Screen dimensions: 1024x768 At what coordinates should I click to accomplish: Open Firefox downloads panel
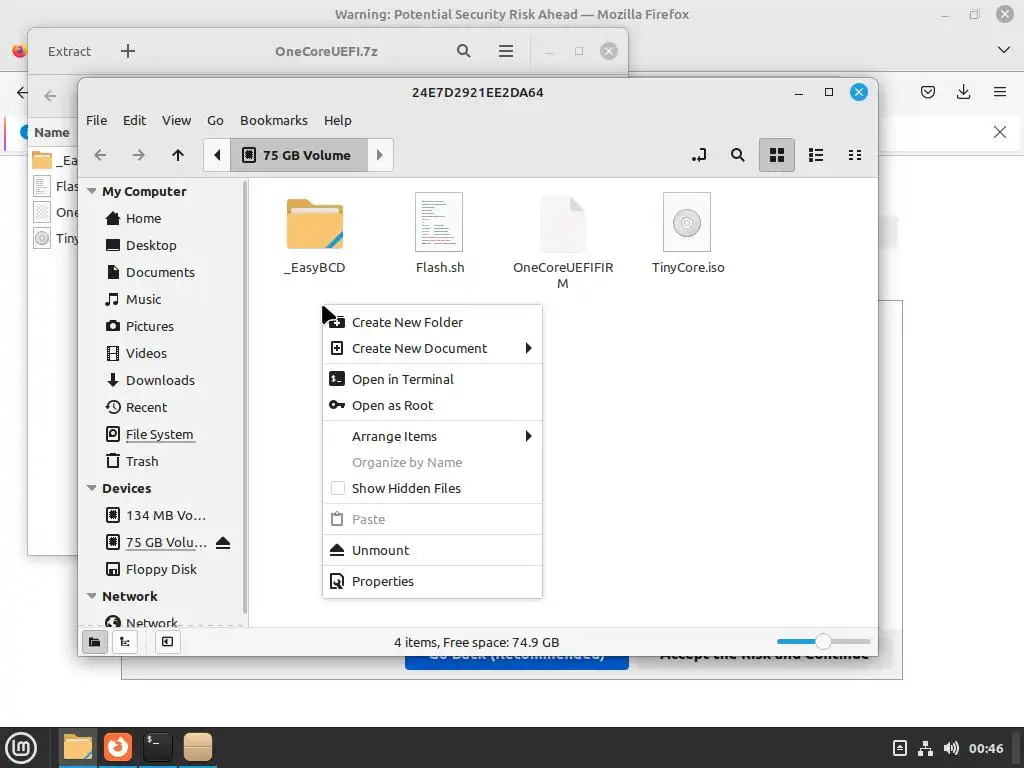963,92
